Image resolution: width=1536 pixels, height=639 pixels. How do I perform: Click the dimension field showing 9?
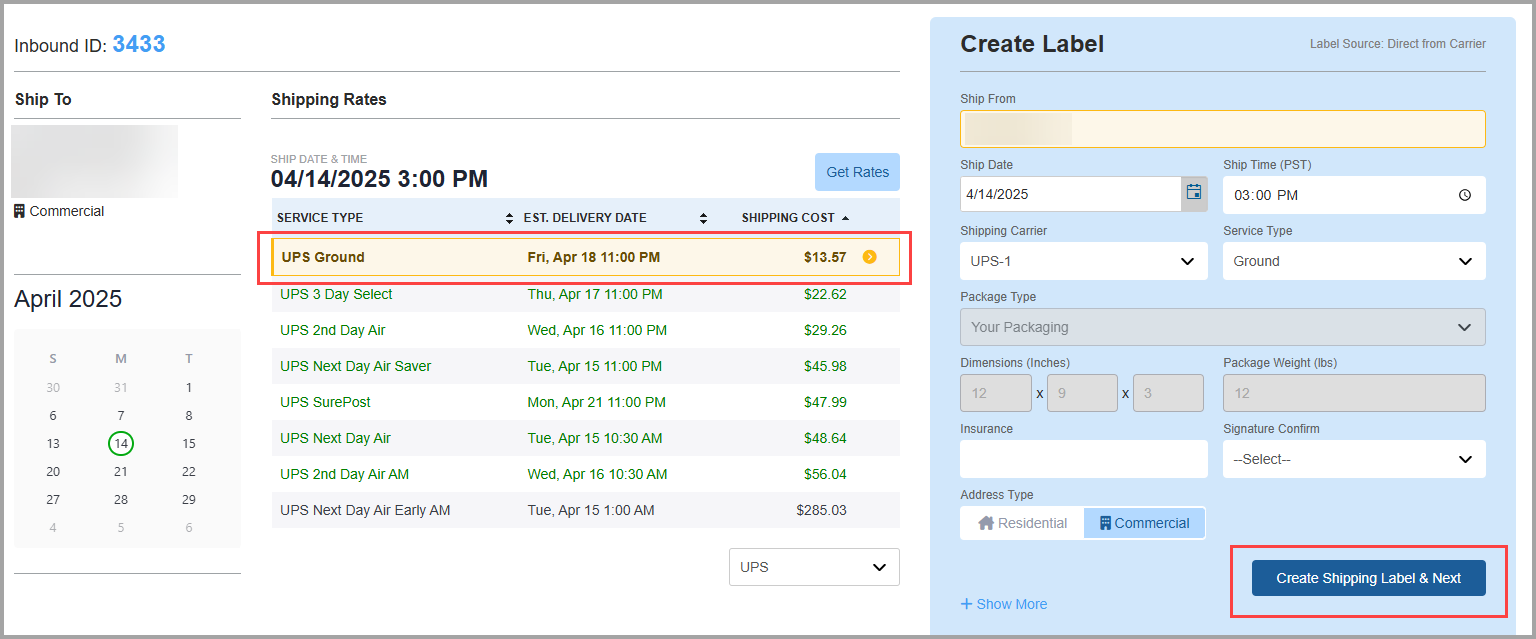point(1082,393)
